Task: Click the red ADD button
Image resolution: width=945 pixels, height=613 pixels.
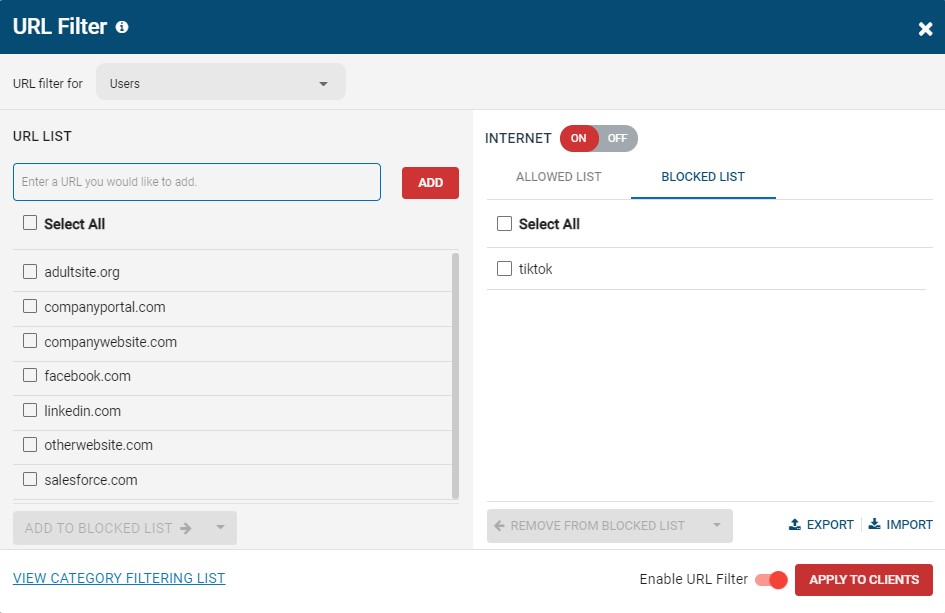Action: coord(430,183)
